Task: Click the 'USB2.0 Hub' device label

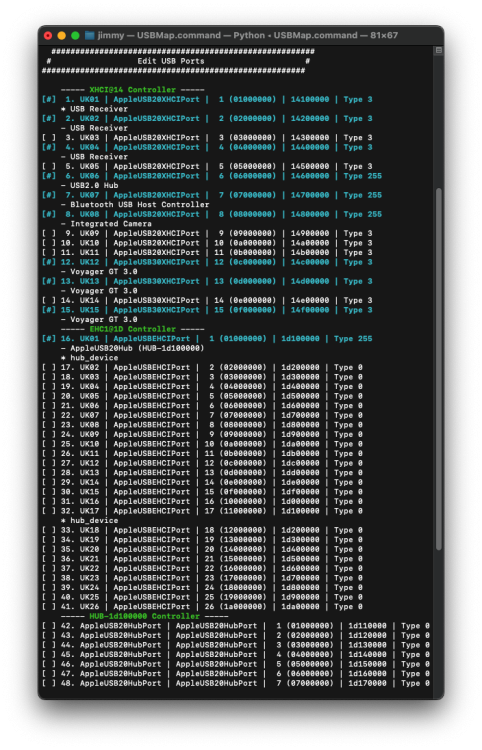Action: click(x=94, y=186)
